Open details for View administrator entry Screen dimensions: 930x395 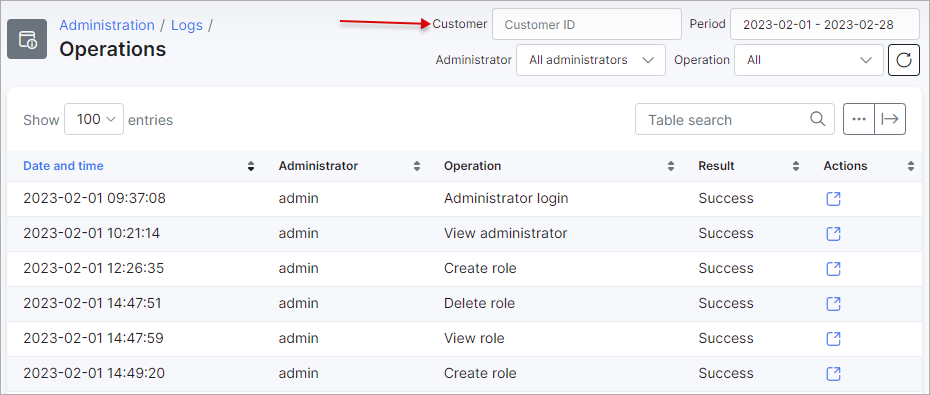tap(833, 234)
